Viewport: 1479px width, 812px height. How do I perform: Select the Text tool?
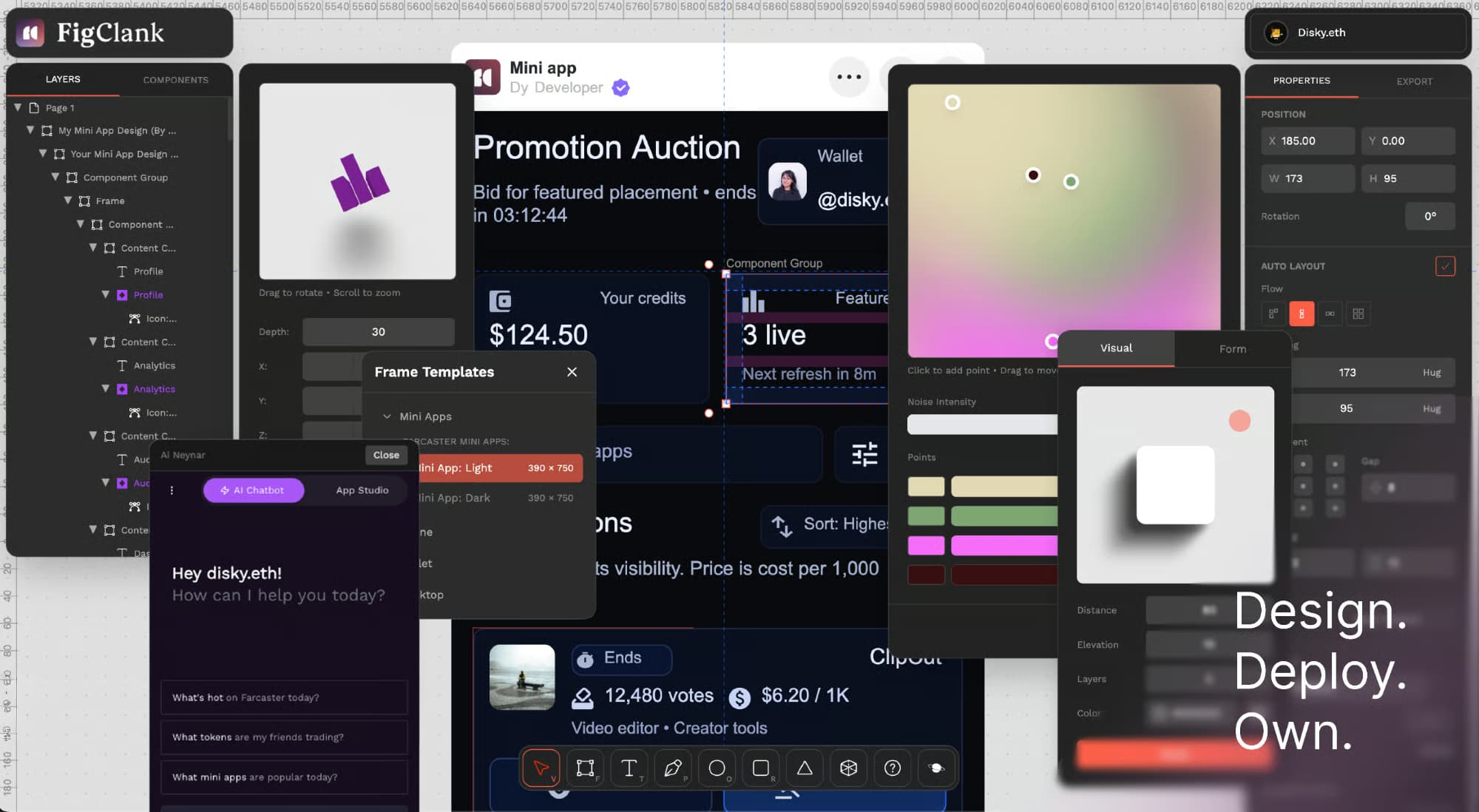tap(629, 768)
